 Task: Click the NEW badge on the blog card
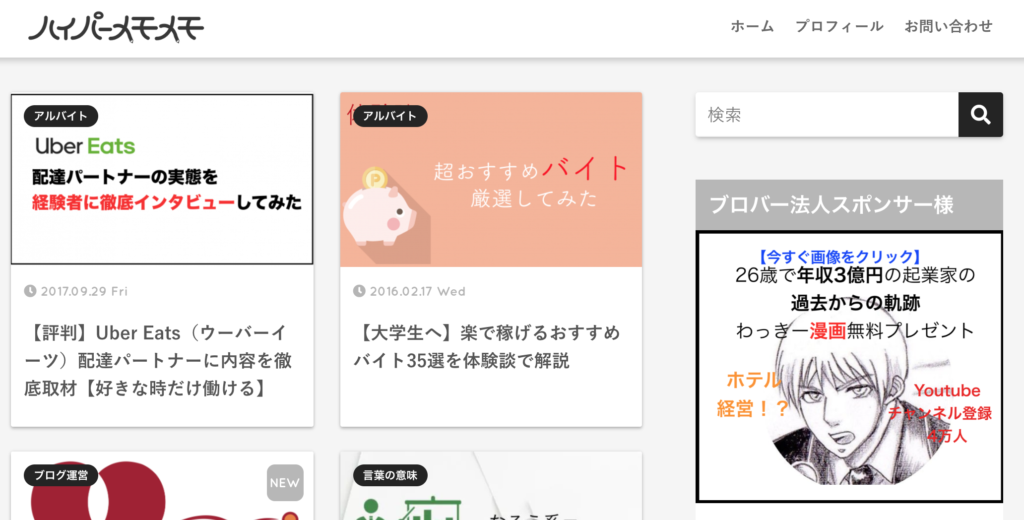(285, 483)
